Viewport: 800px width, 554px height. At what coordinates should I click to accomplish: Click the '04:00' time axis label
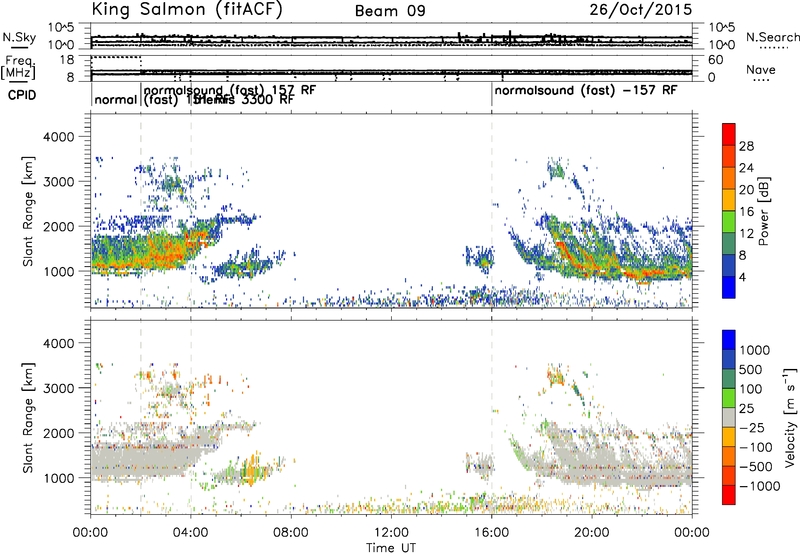coord(190,533)
